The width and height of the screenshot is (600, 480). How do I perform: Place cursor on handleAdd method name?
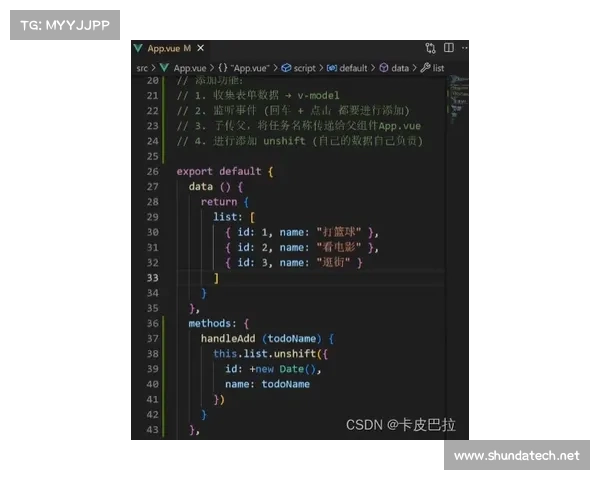230,338
